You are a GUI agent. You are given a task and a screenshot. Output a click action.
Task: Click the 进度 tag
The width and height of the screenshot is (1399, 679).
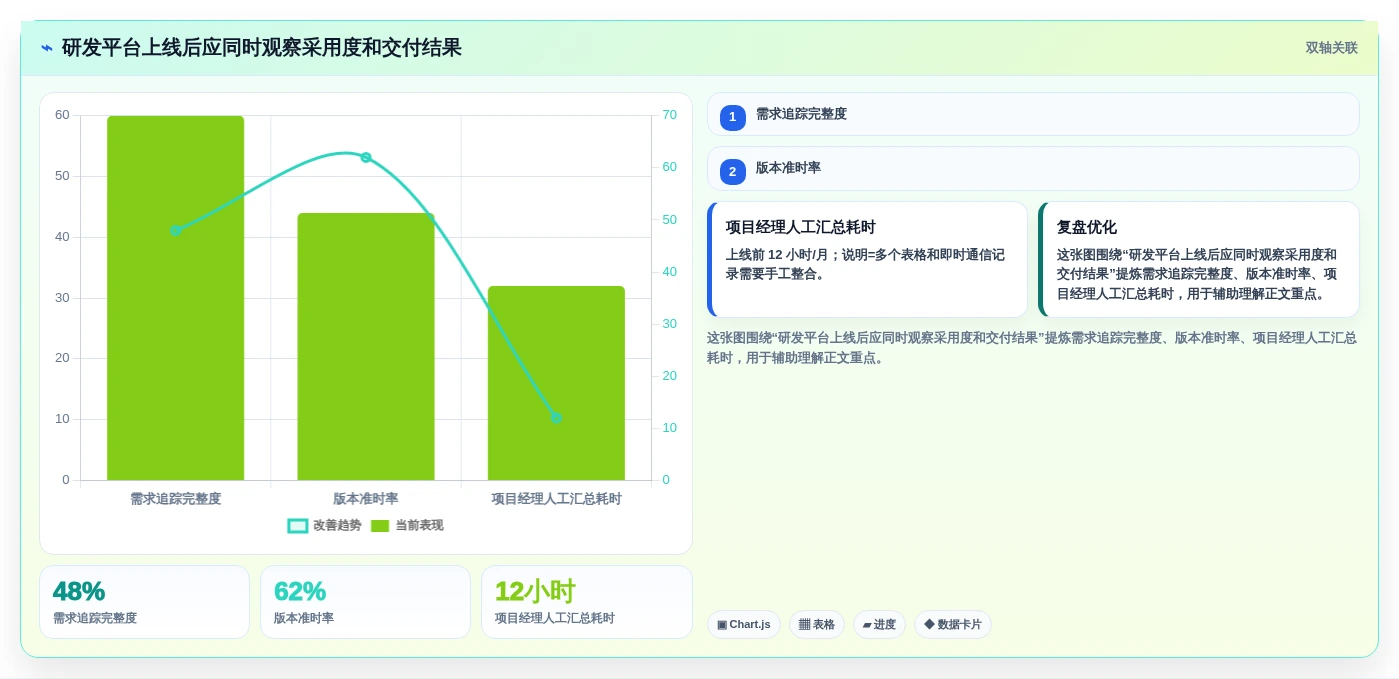879,625
